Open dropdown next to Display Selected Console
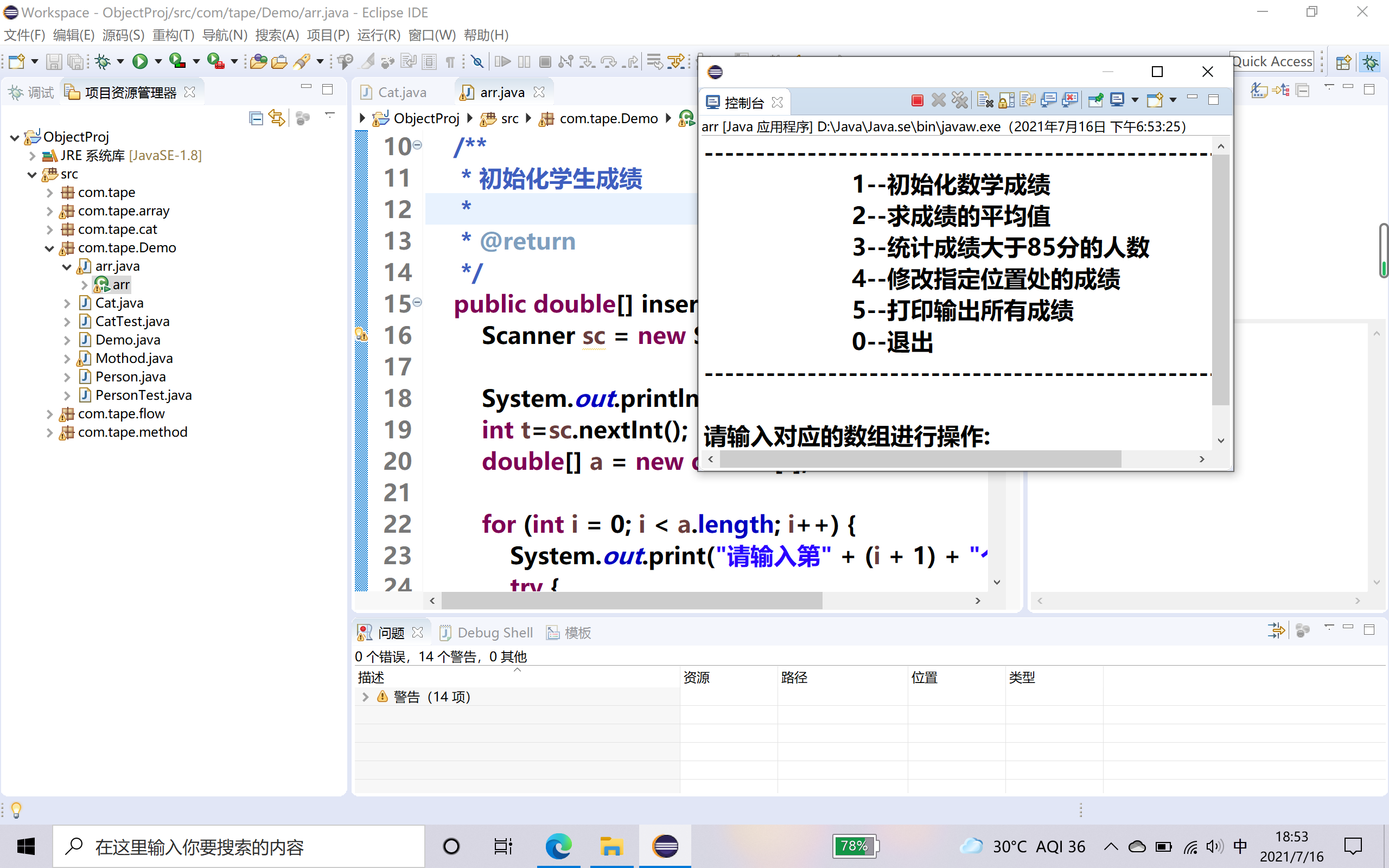Screen dimensions: 1389x868 1135,100
